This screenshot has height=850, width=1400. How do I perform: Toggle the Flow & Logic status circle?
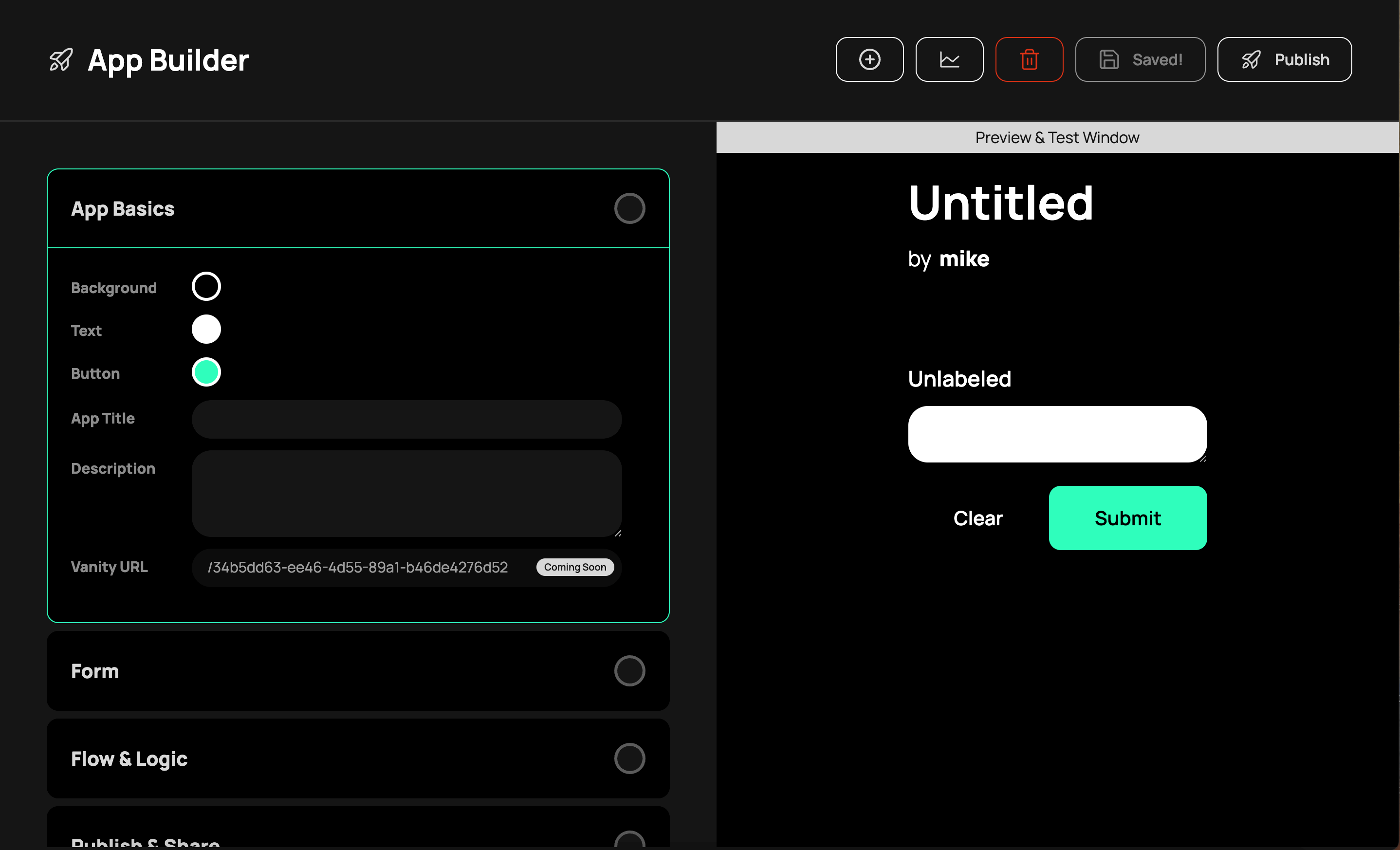click(x=629, y=758)
